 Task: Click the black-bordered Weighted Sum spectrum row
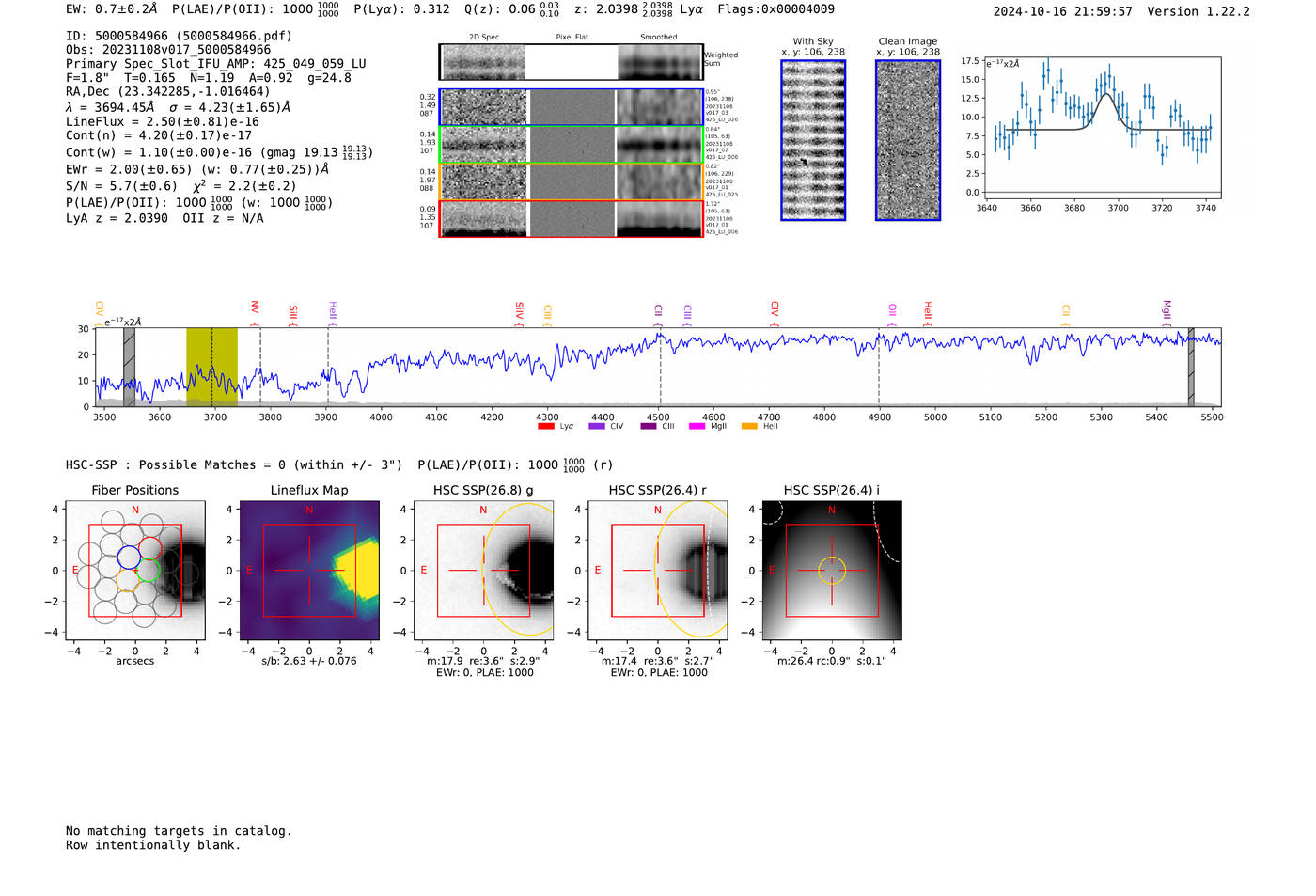click(x=572, y=62)
